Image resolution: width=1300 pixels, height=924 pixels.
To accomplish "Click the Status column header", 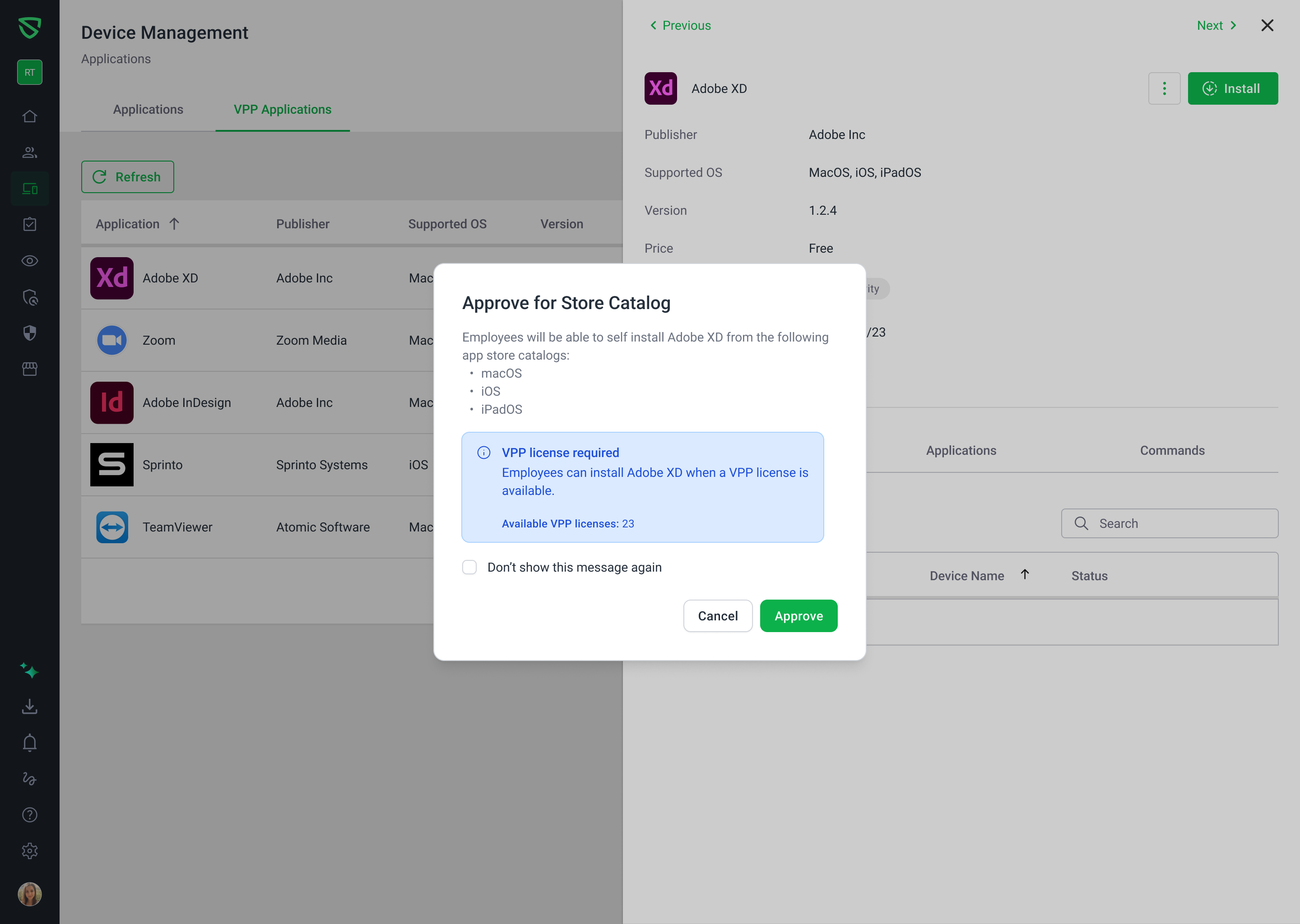I will (1089, 576).
